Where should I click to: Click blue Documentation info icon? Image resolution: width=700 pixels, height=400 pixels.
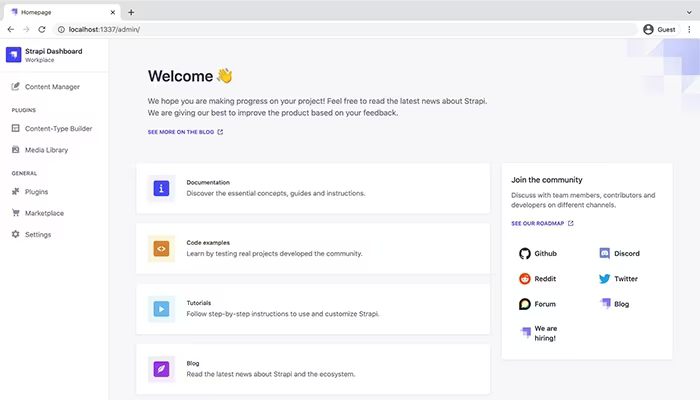click(161, 188)
